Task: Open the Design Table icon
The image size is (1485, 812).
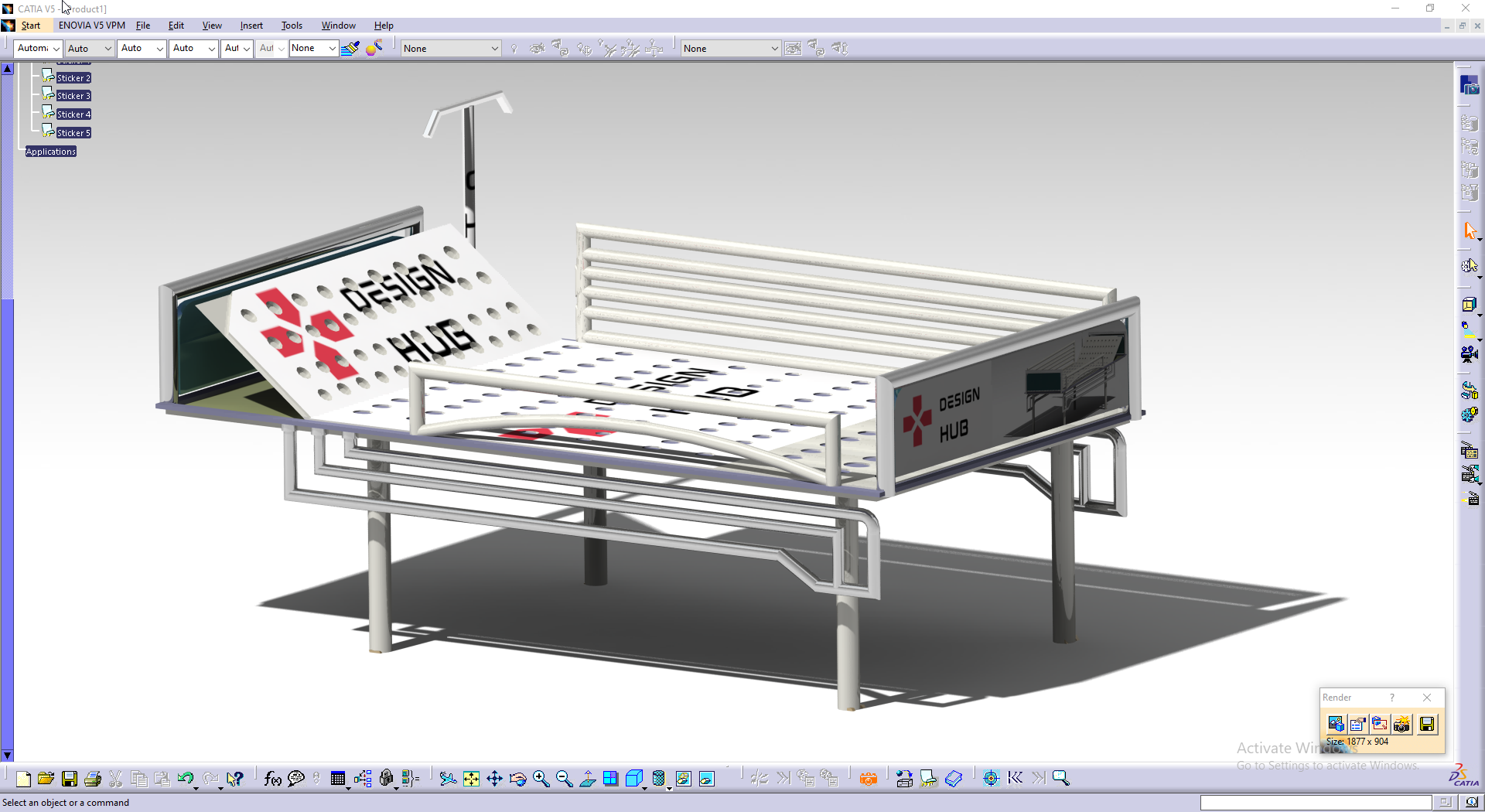Action: point(337,779)
